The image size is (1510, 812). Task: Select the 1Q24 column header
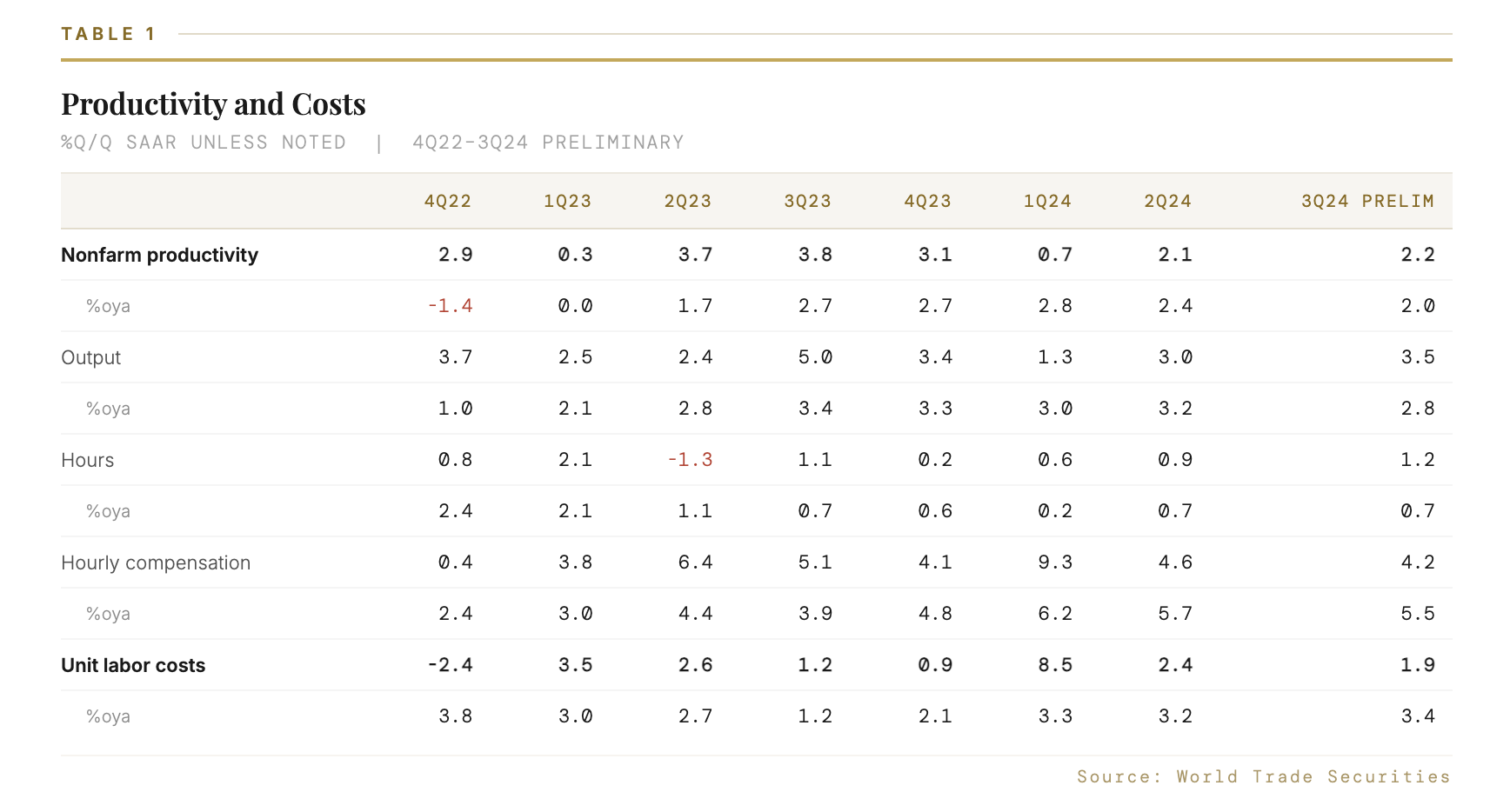[x=1047, y=202]
